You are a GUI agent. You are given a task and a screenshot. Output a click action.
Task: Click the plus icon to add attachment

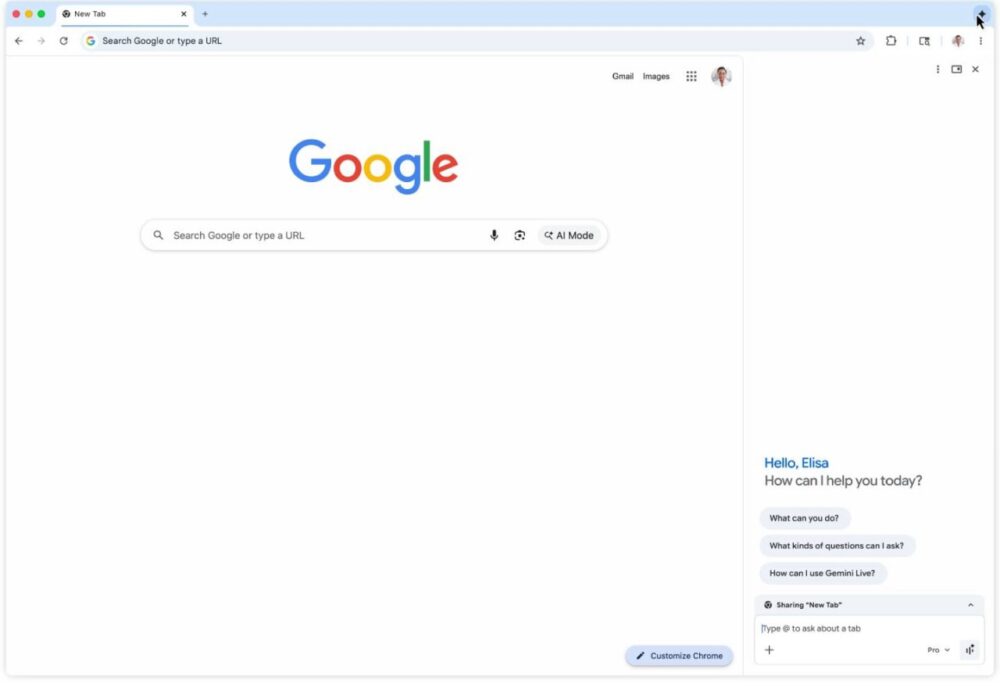click(x=769, y=650)
